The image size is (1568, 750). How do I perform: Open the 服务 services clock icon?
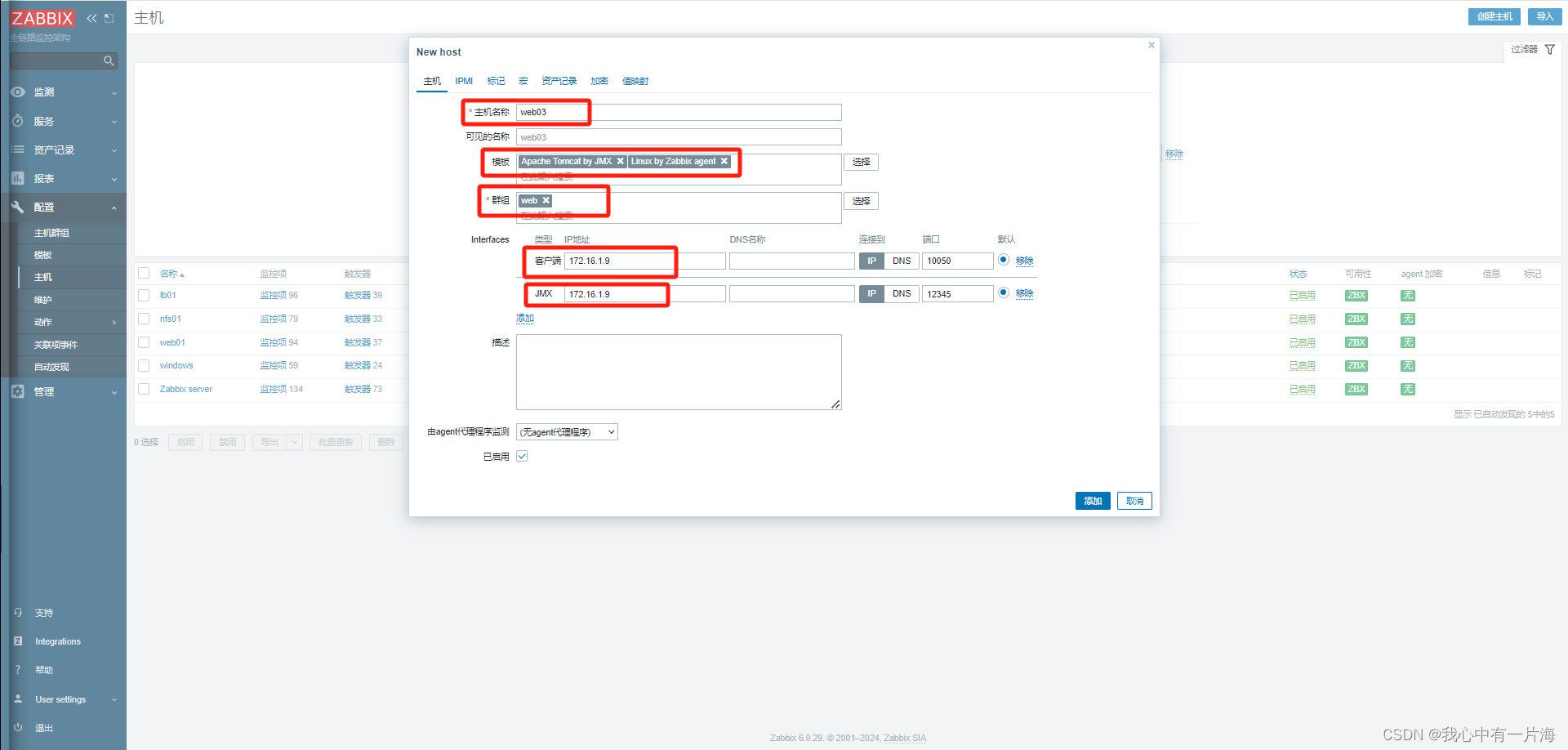[18, 121]
